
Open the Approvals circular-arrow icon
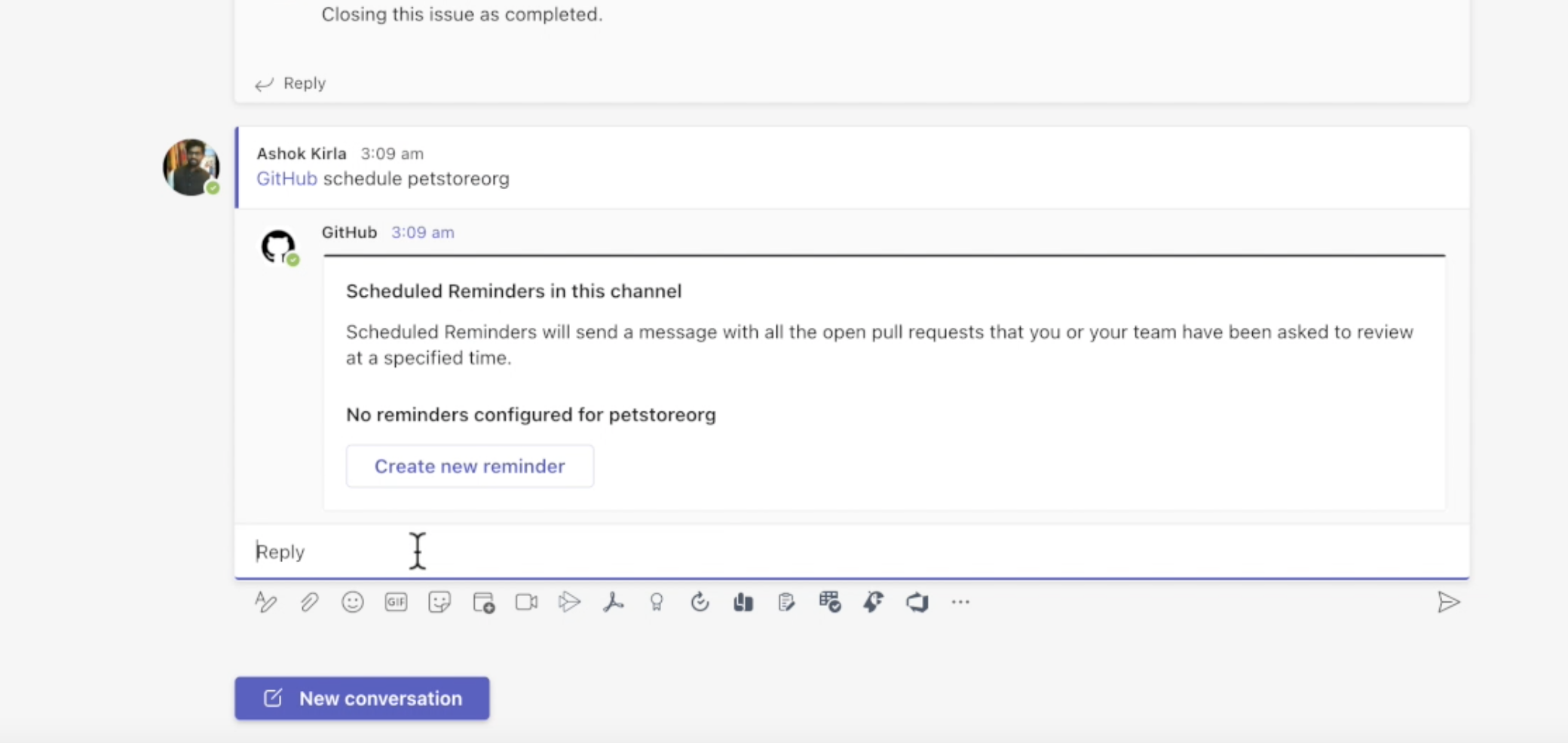coord(700,601)
